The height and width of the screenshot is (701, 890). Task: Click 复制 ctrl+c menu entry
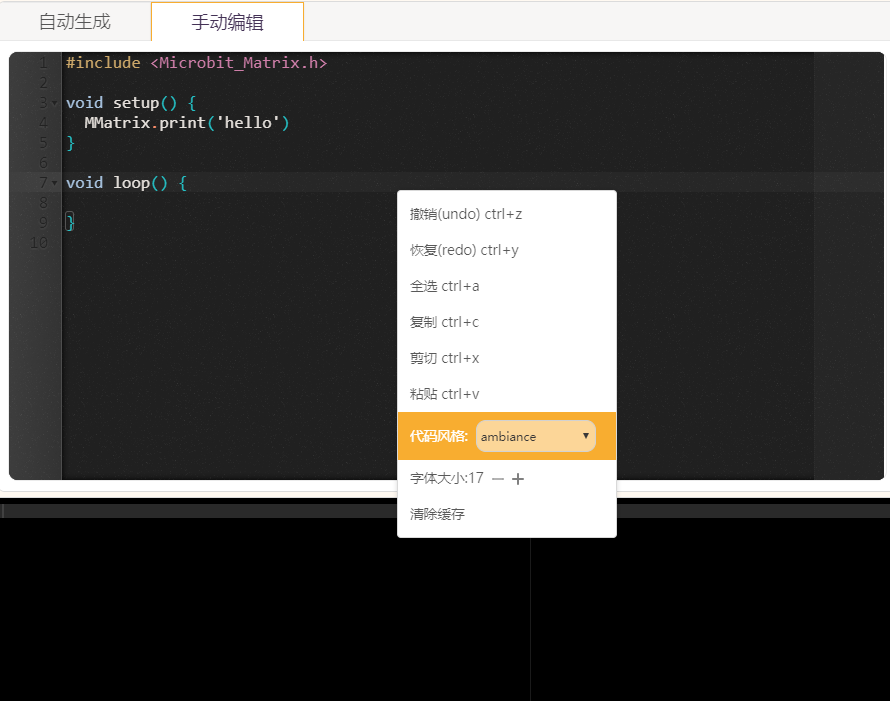pyautogui.click(x=506, y=322)
